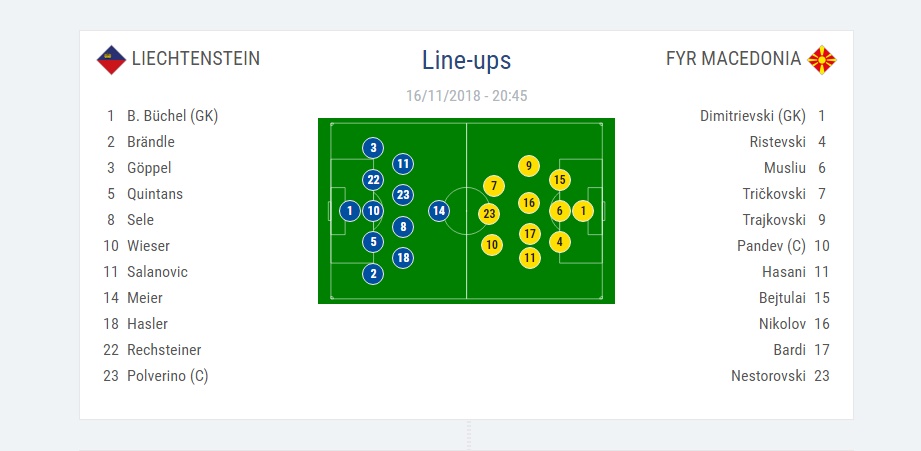Open Nestorovski from the Macedonia lineup
This screenshot has height=451, width=921.
766,376
